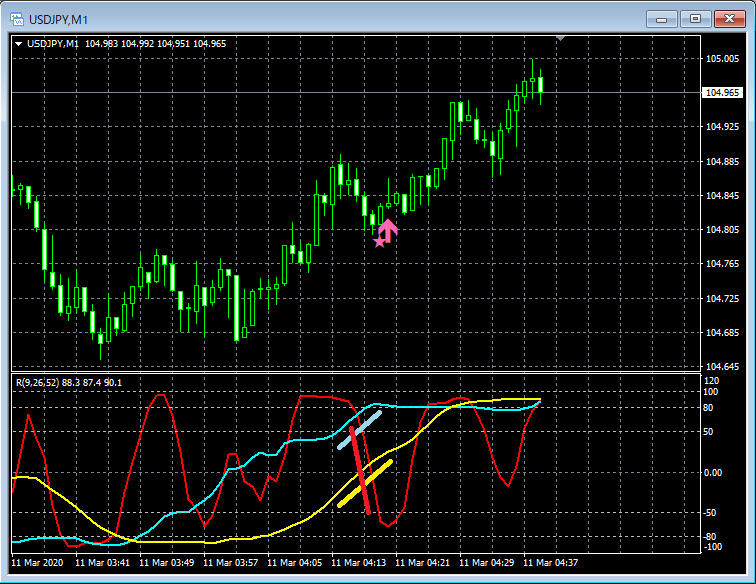Click the R(9,26,52) indicator label
756x584 pixels.
tap(69, 383)
